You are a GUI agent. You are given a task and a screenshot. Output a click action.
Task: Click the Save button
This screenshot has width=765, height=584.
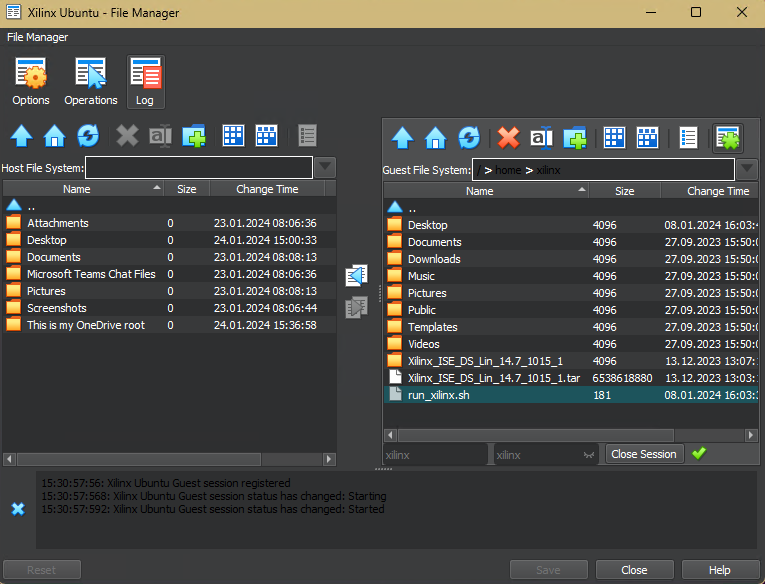(548, 570)
